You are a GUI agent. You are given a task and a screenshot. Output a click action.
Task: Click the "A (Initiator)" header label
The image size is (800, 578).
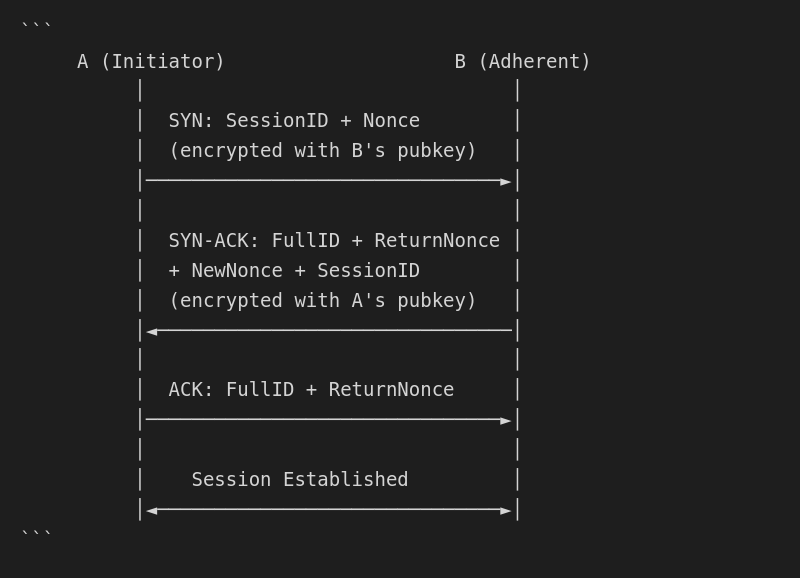pyautogui.click(x=151, y=62)
